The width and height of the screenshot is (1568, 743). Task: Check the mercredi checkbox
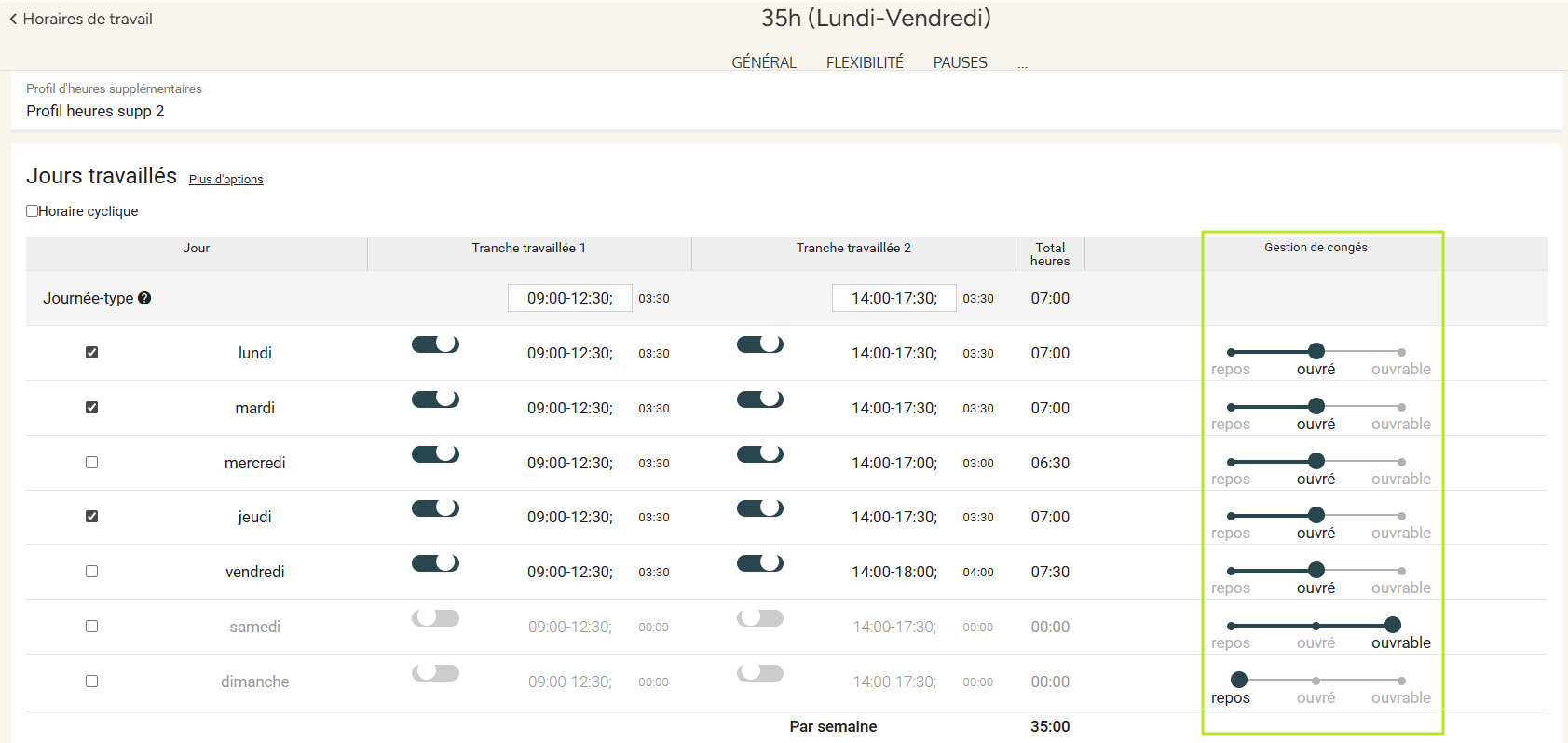coord(91,463)
